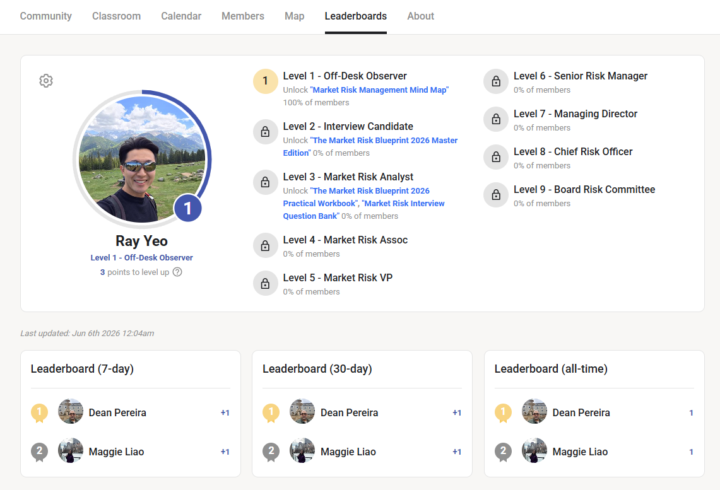Click the Level 6 Senior Risk Manager lock icon
Image resolution: width=720 pixels, height=490 pixels.
[x=496, y=81]
